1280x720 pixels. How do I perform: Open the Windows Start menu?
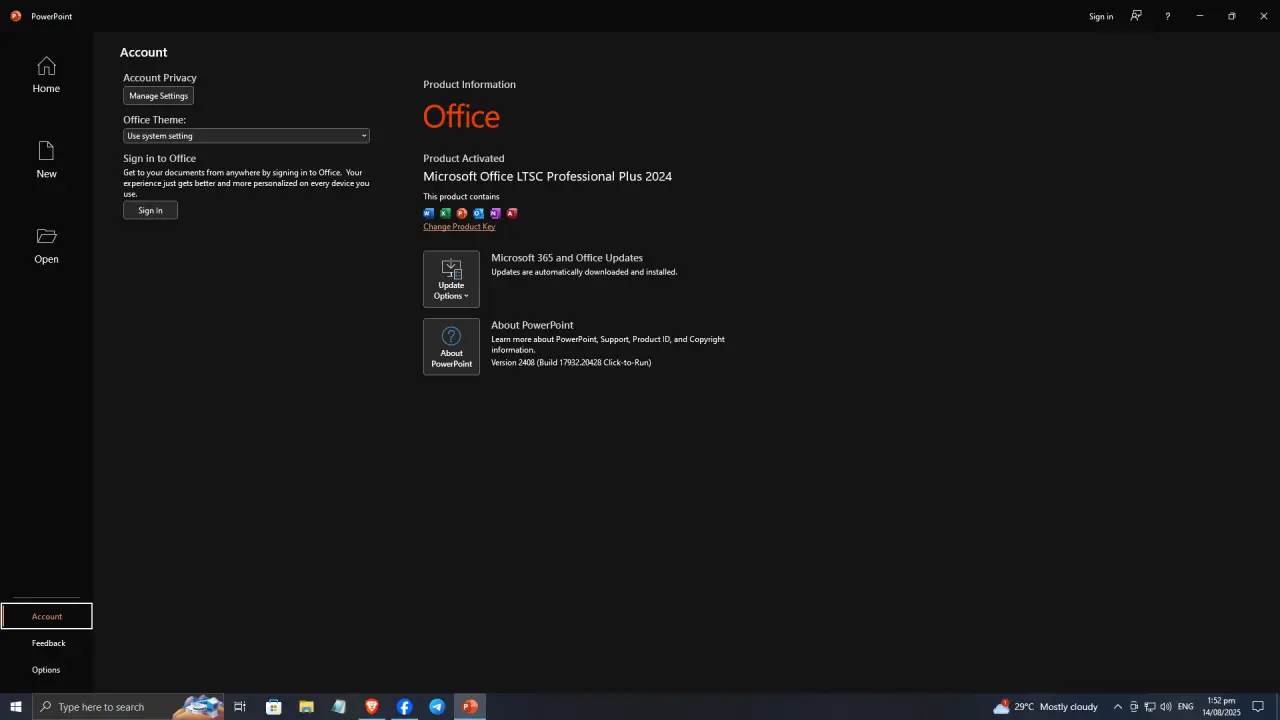(x=16, y=707)
